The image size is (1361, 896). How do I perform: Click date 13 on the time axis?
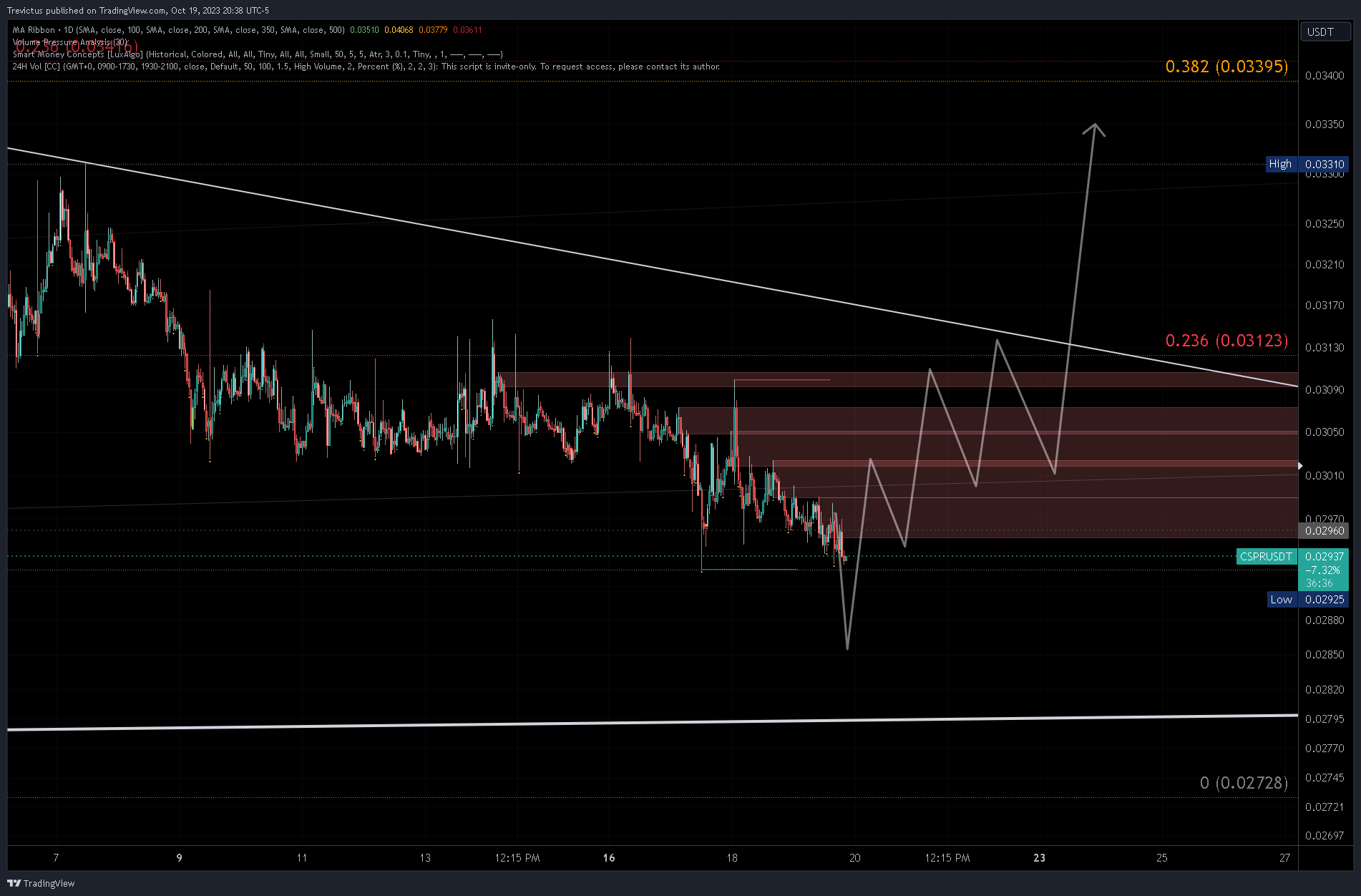425,858
